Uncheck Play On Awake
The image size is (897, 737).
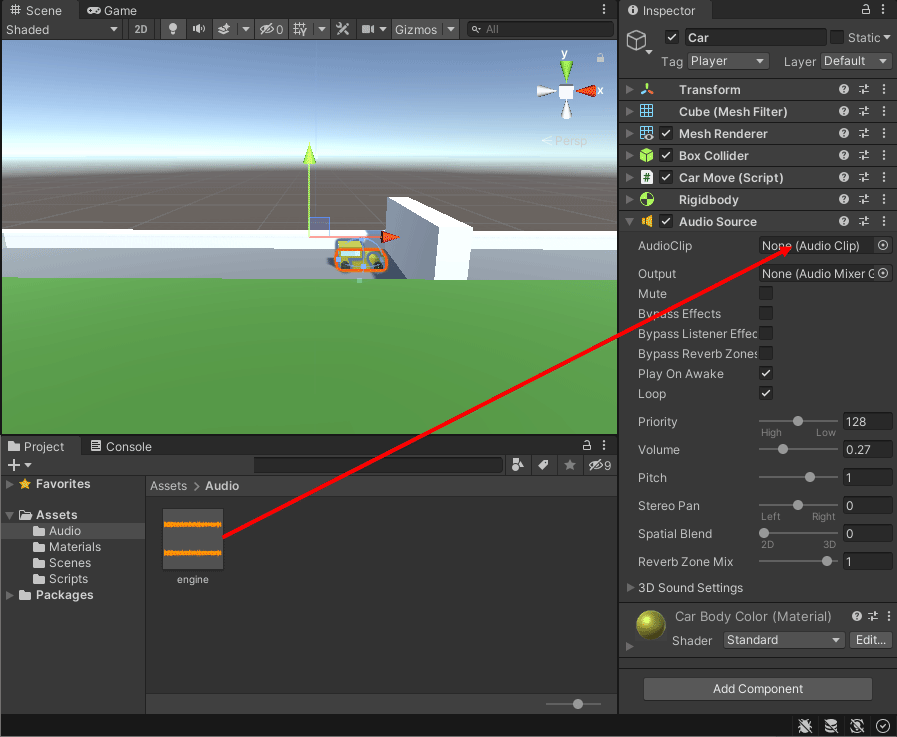766,374
